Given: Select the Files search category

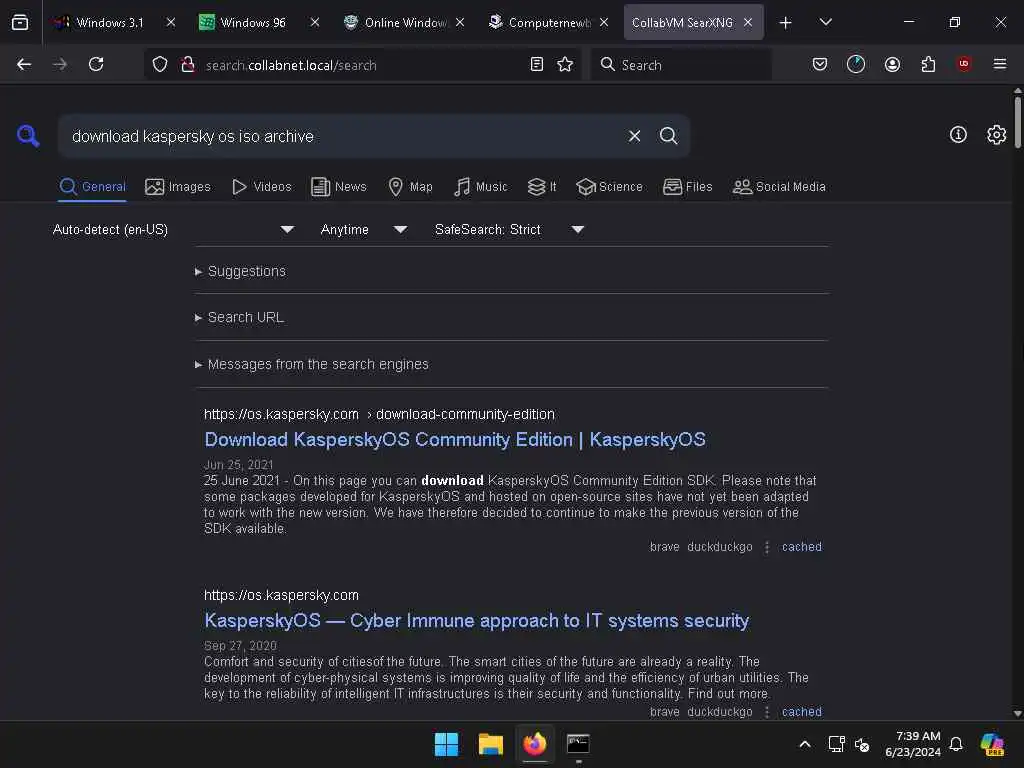Looking at the screenshot, I should 688,187.
